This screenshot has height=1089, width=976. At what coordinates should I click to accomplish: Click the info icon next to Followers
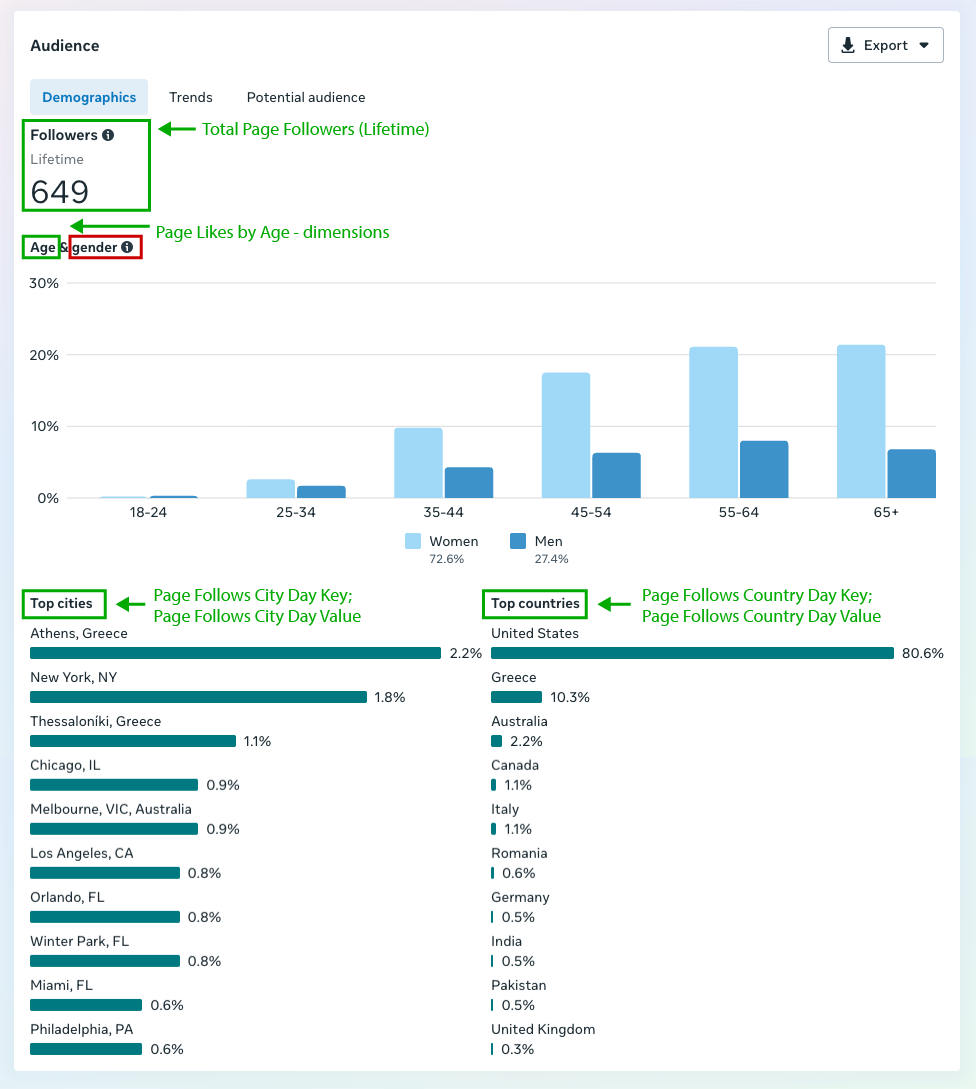108,135
